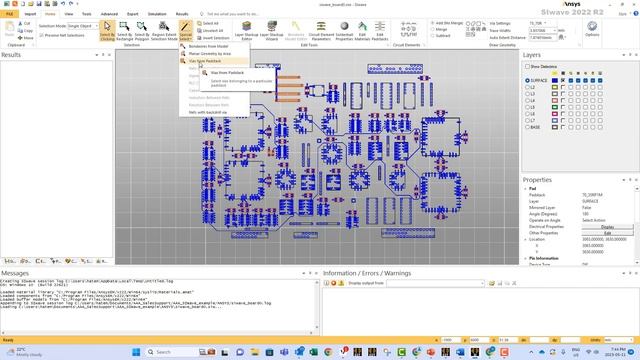
Task: Click Select All in the ribbon
Action: [x=208, y=24]
